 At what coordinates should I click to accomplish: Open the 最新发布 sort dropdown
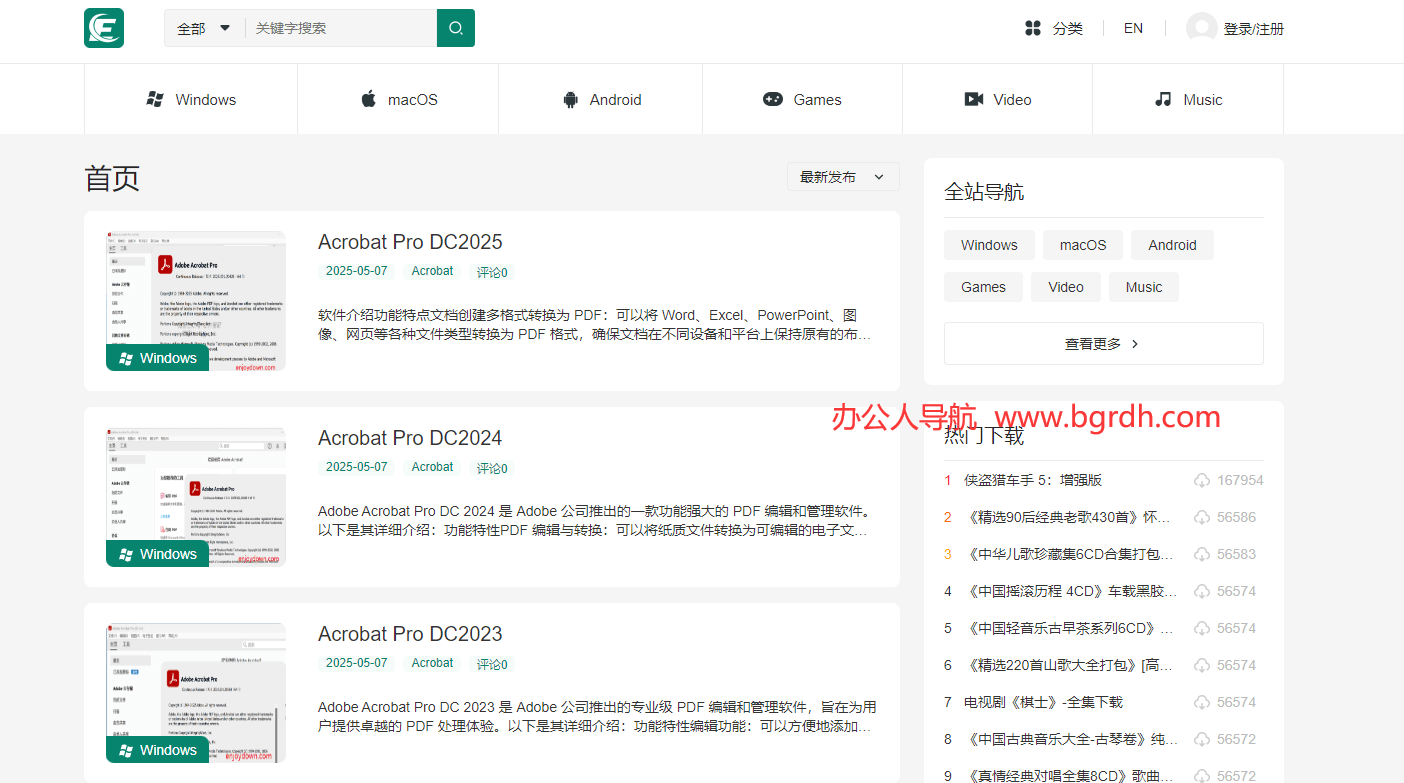(x=842, y=177)
